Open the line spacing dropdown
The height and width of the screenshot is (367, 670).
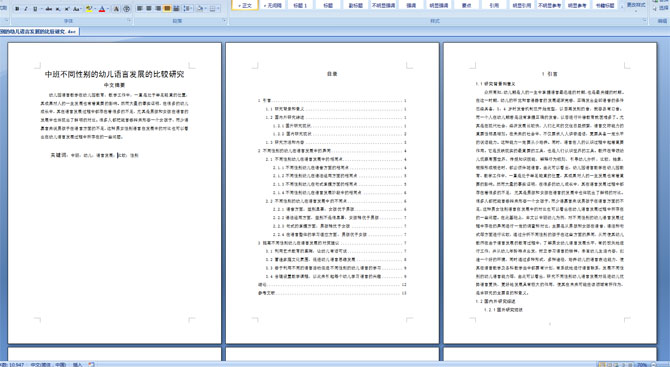tap(187, 9)
